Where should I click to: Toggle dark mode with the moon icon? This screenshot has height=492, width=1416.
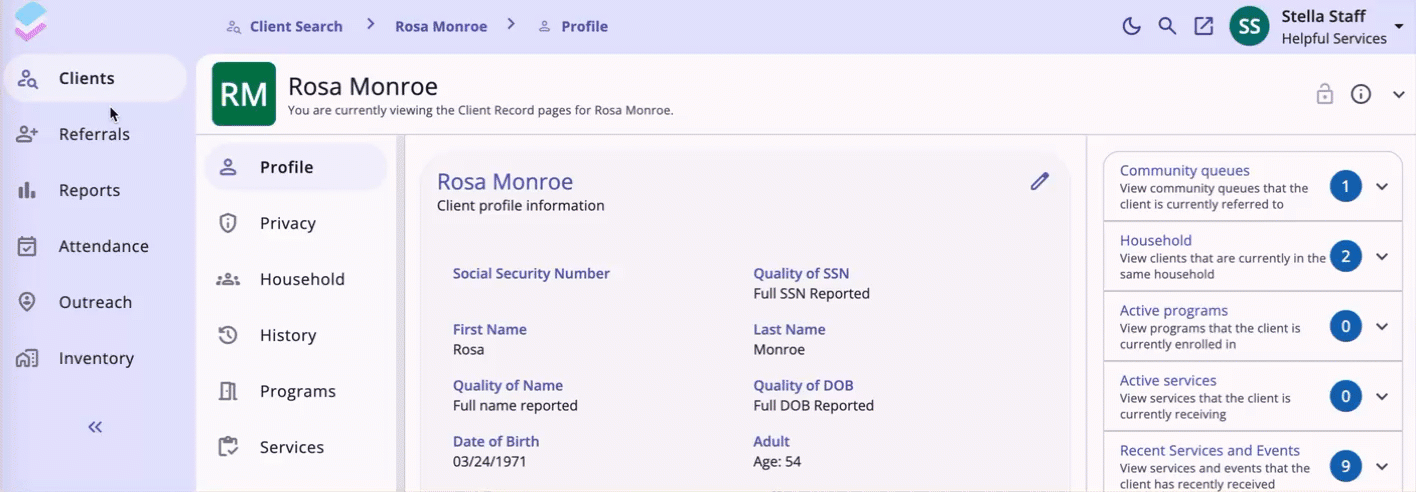1131,27
